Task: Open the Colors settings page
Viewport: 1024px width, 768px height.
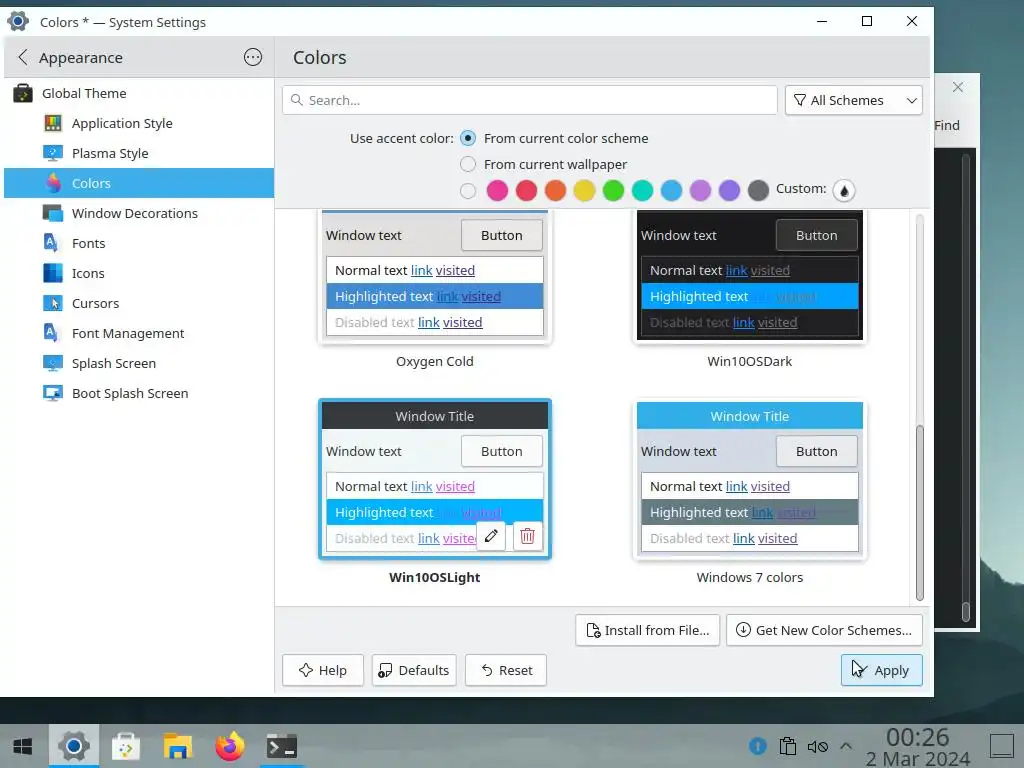Action: [139, 183]
